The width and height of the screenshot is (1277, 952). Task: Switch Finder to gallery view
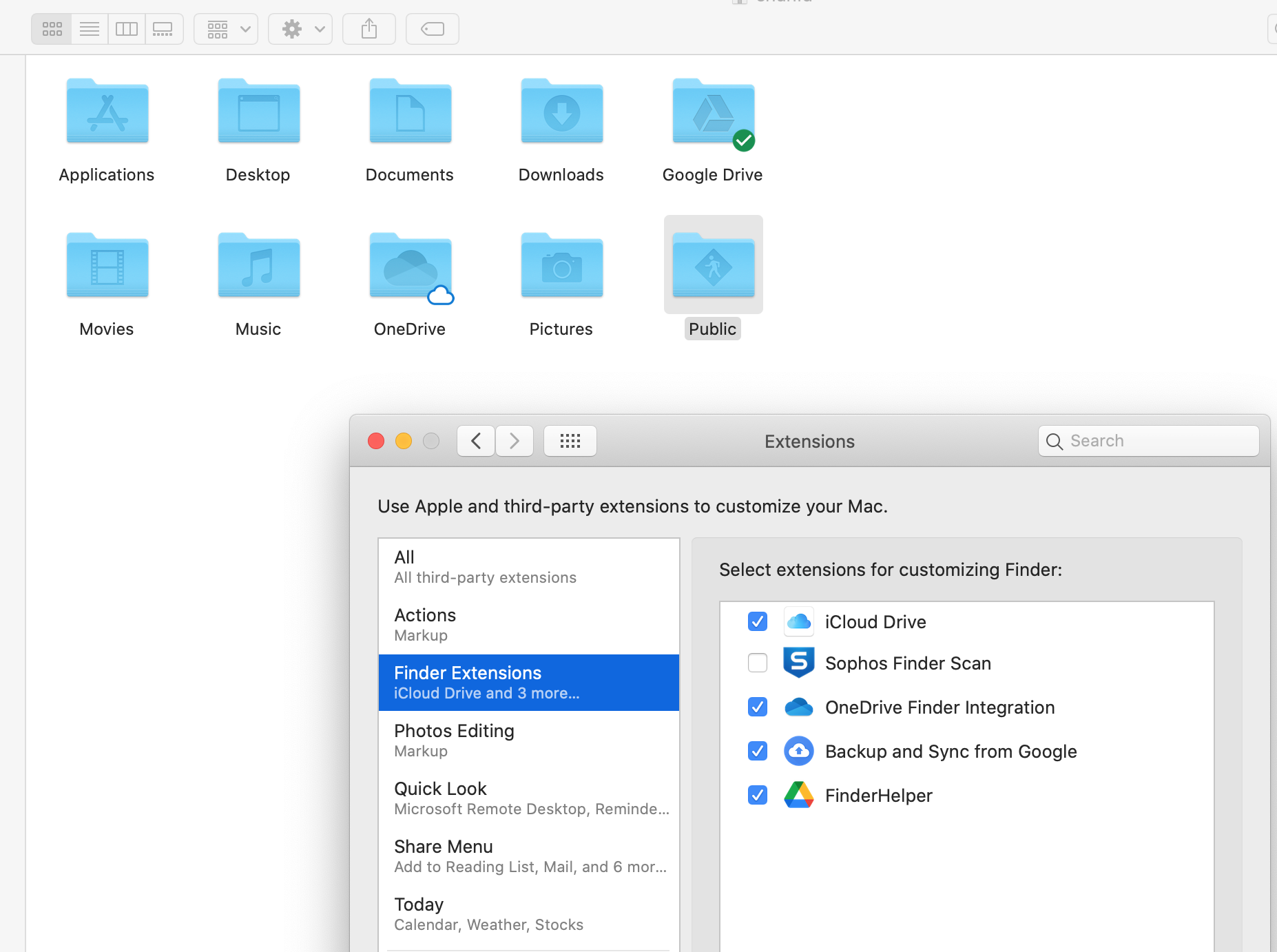(163, 29)
